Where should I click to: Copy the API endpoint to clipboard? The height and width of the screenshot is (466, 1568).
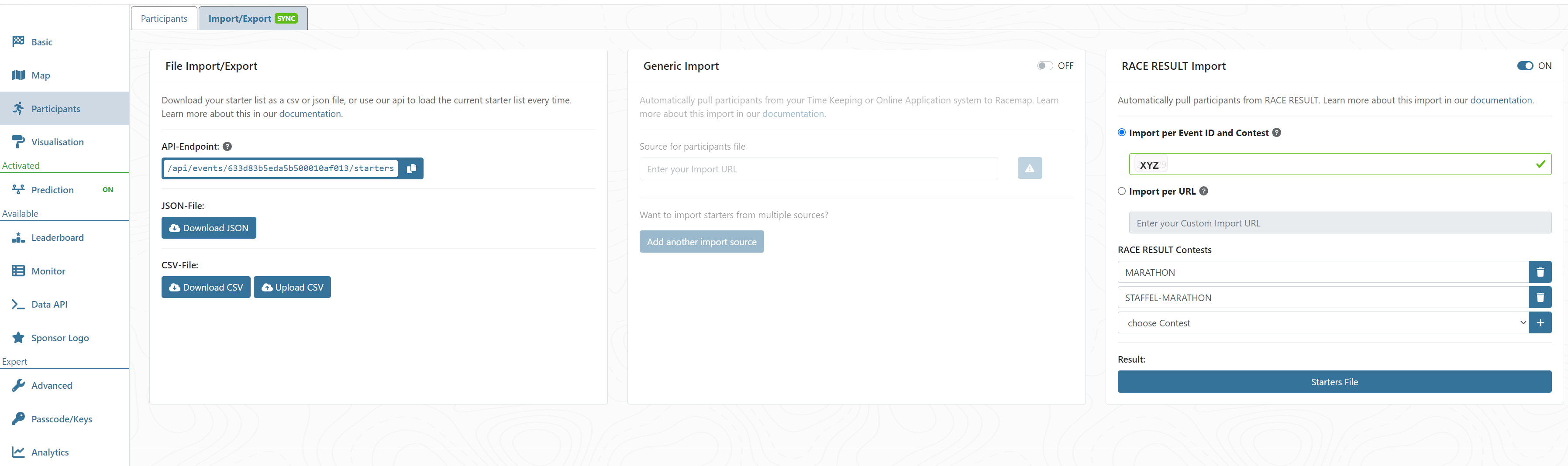[411, 168]
